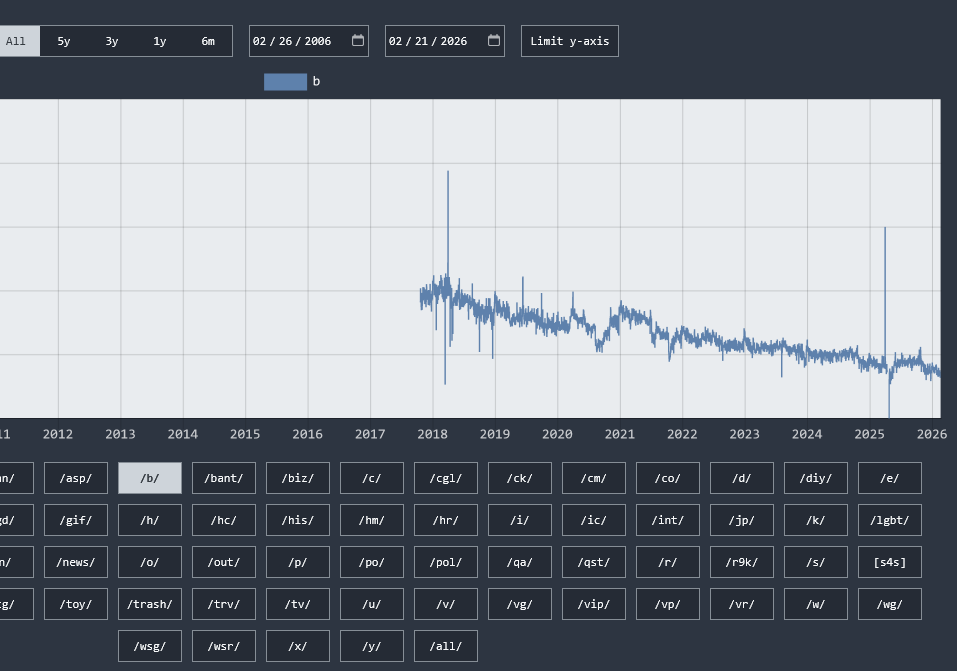
Task: Show the /jp/ board data
Action: (x=742, y=520)
